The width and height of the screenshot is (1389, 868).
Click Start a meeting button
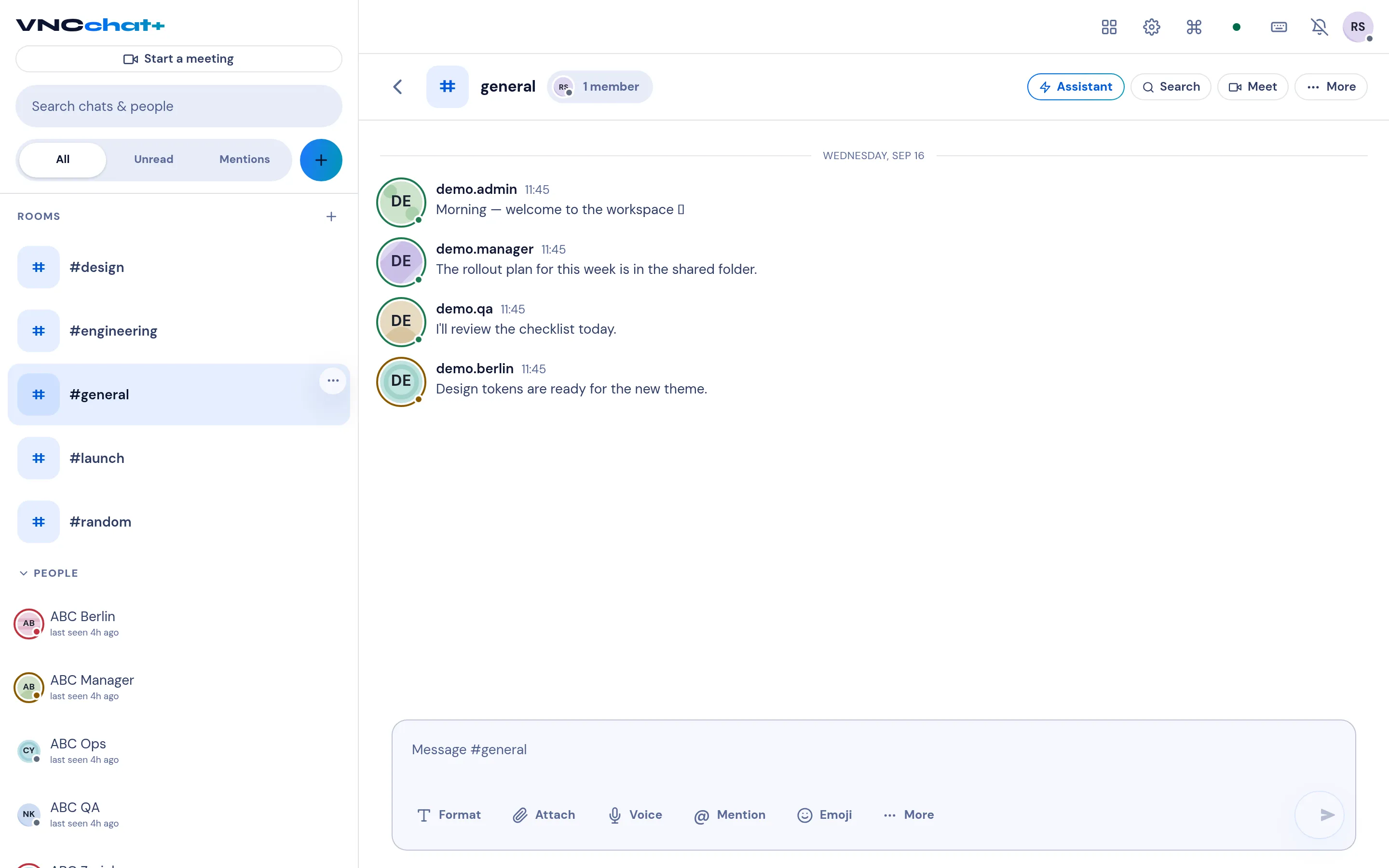click(x=178, y=58)
